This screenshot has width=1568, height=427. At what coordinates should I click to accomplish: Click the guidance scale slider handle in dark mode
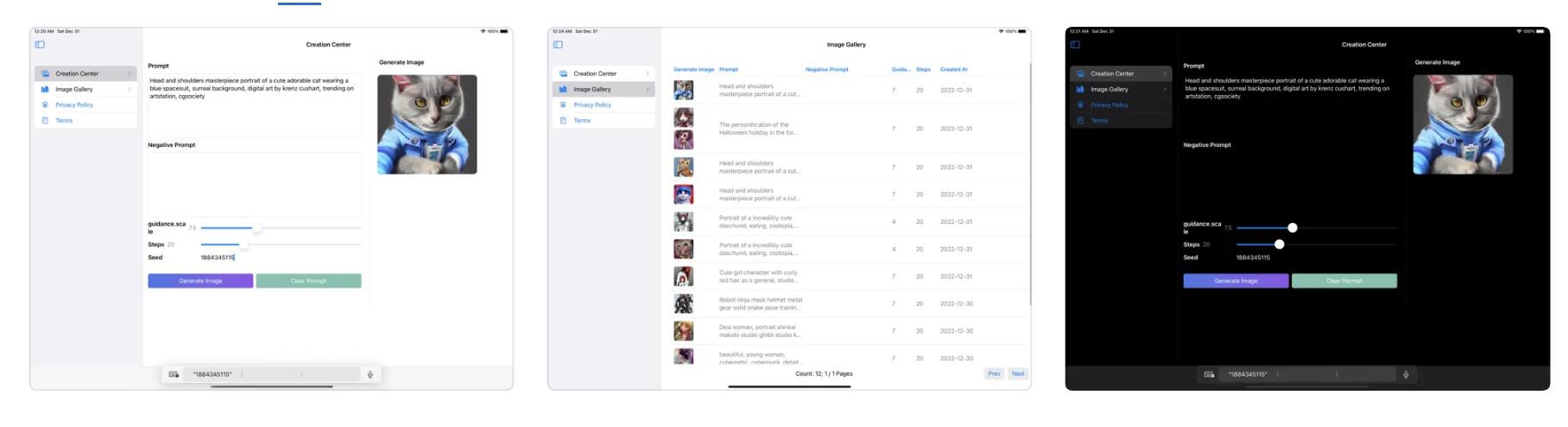(1293, 227)
